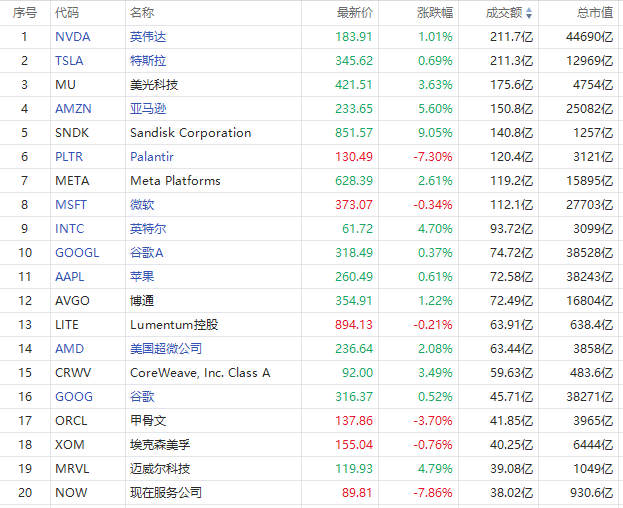Click the sort arrow beside 成交额 header
Screen dimensions: 623x508
click(x=530, y=13)
